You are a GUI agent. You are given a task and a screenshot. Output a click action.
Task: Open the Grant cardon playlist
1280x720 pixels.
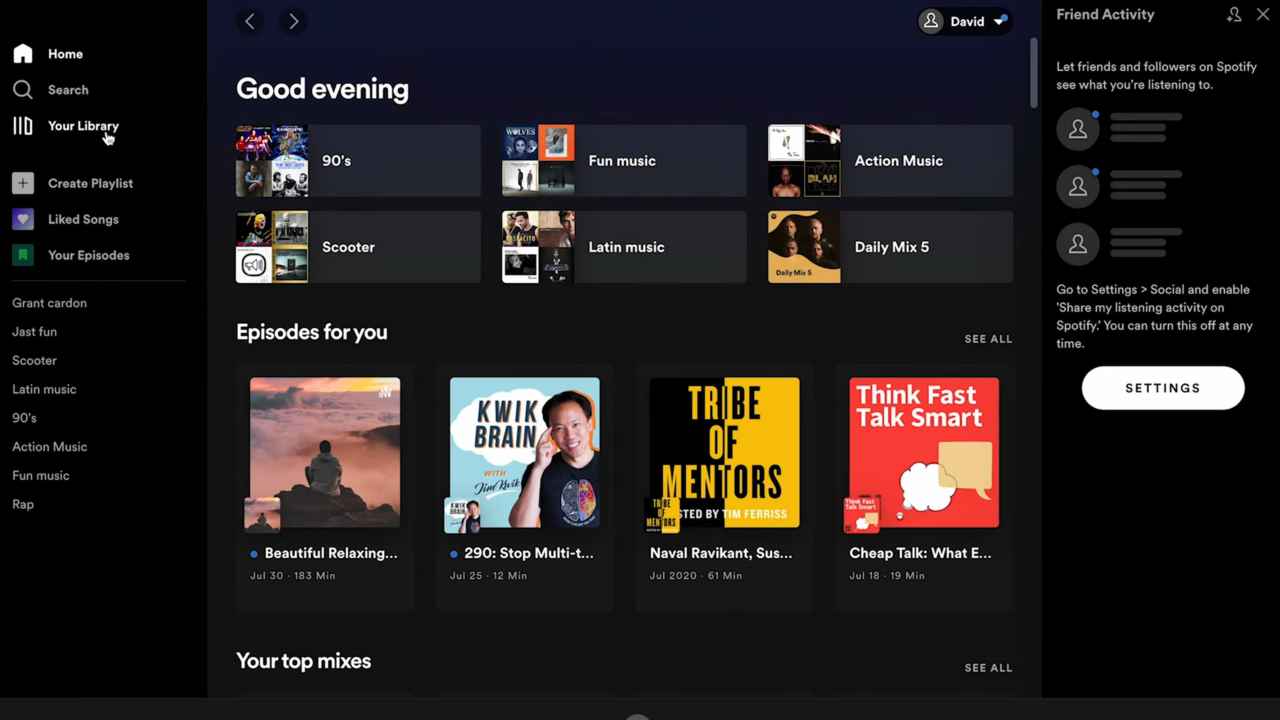click(x=49, y=303)
